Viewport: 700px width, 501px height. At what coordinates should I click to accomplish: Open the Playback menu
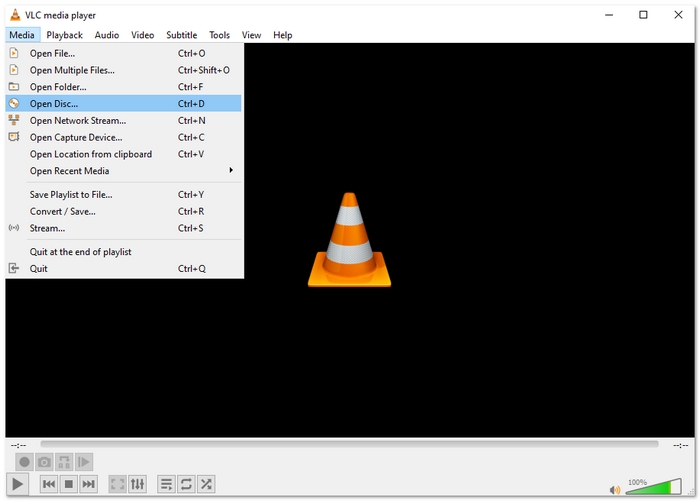[64, 35]
